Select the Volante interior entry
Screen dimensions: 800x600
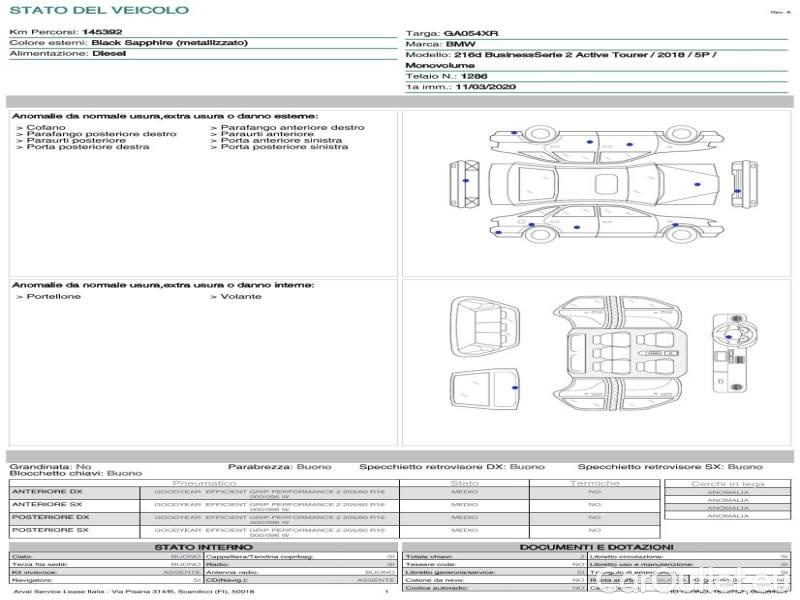[241, 296]
